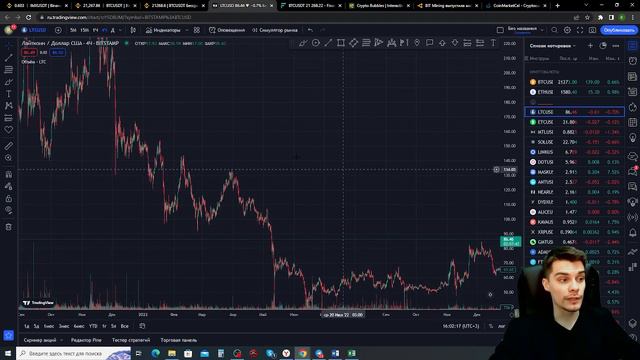Select the 5m timeframe
The height and width of the screenshot is (360, 640).
pyautogui.click(x=73, y=30)
